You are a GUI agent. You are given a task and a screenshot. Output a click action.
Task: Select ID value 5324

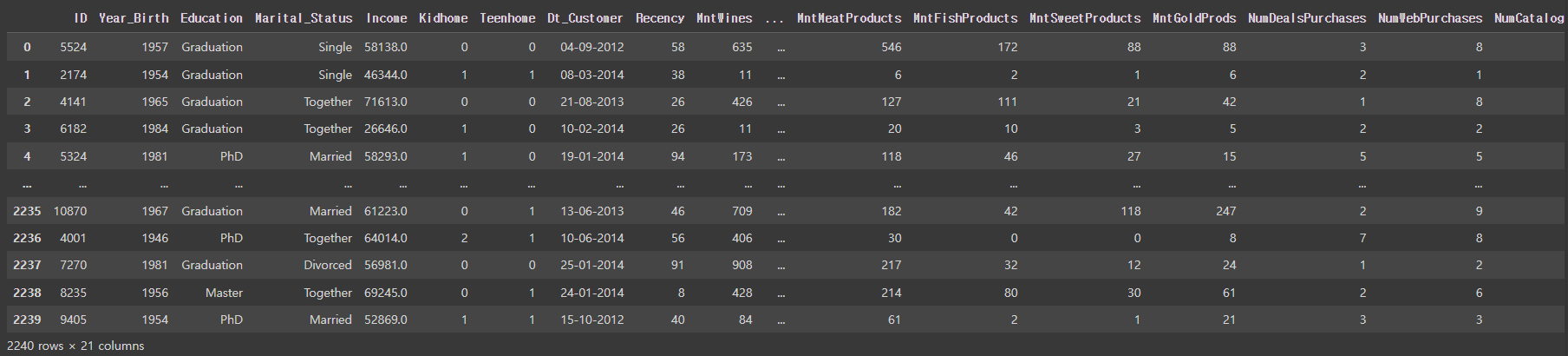73,156
